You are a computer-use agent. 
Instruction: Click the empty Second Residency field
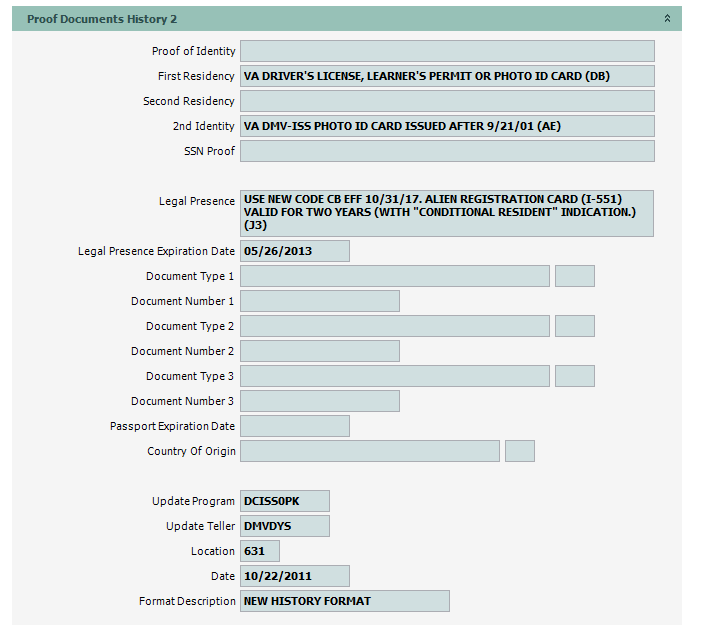tap(447, 101)
